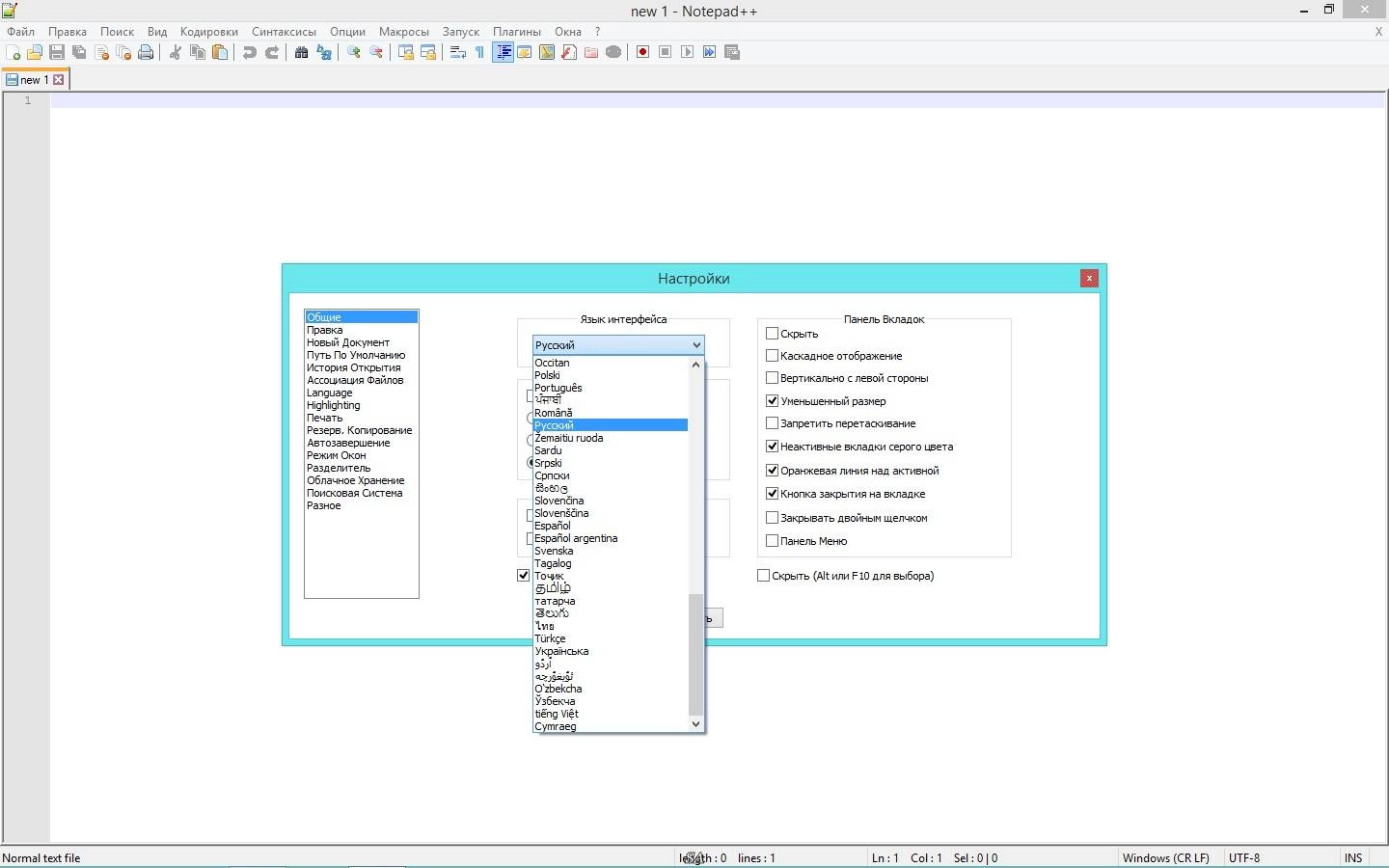Uncheck Кнопка закрытия на вкладке
This screenshot has width=1389, height=868.
[x=772, y=493]
